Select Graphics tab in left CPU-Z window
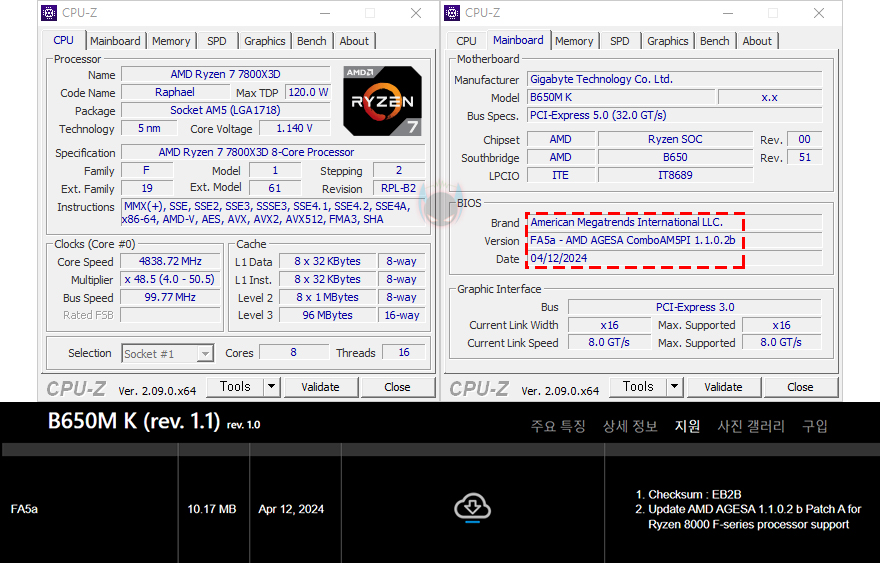This screenshot has height=563, width=880. pyautogui.click(x=264, y=41)
